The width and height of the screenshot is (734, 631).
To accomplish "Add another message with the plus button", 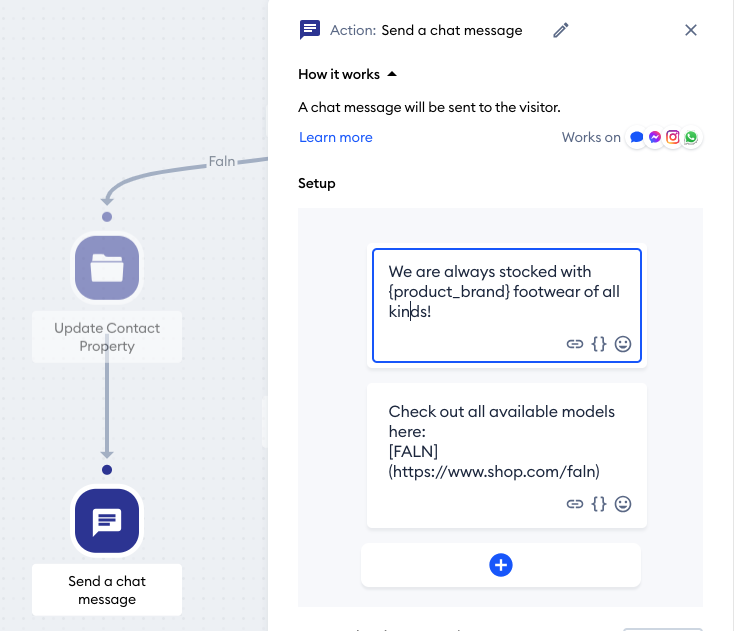I will [501, 565].
